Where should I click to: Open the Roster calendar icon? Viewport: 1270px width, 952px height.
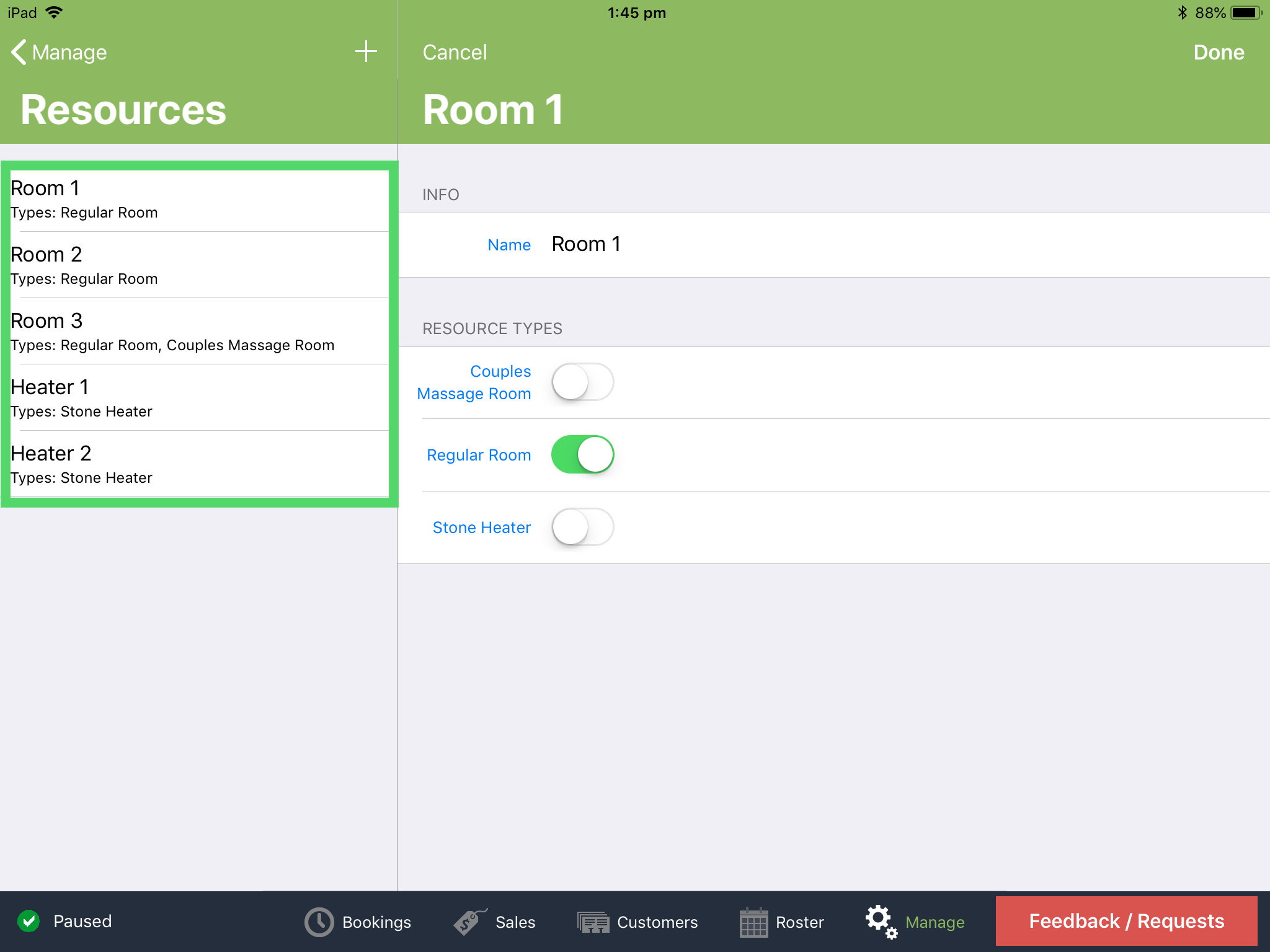pyautogui.click(x=754, y=922)
